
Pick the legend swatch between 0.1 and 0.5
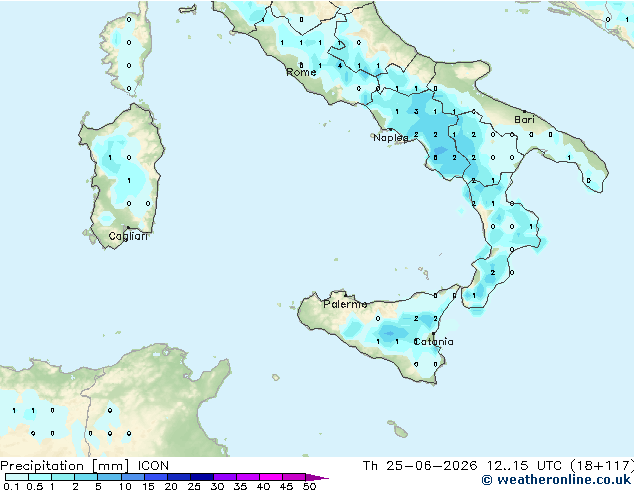click(17, 477)
